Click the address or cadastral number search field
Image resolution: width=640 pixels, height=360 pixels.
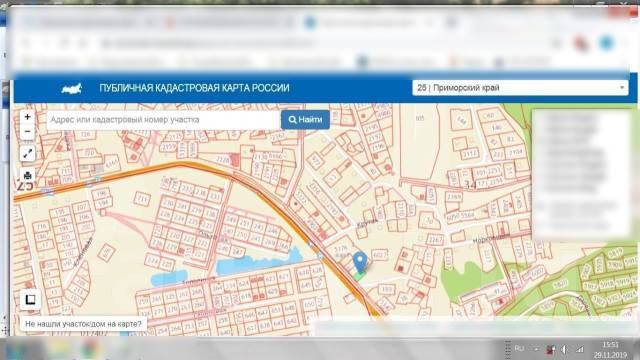pyautogui.click(x=164, y=120)
